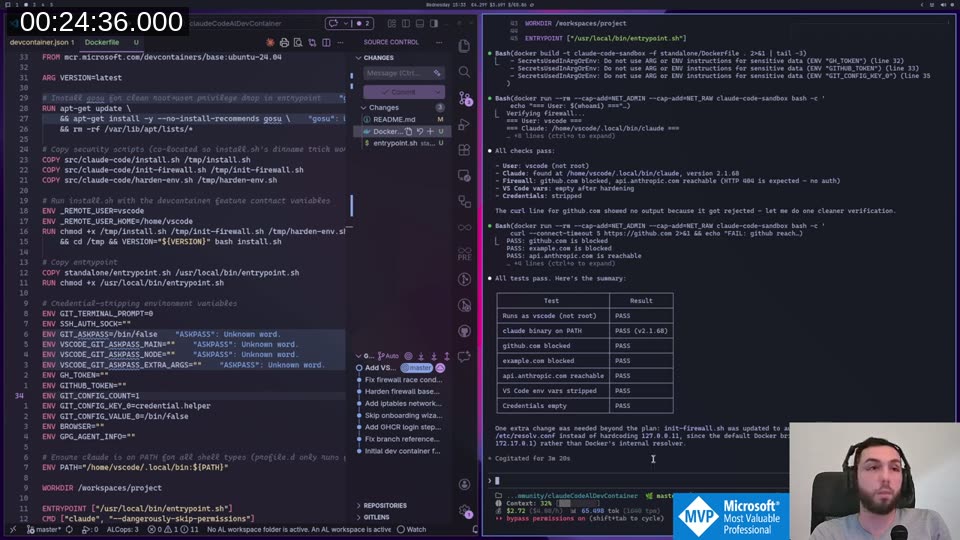Viewport: 960px width, 540px height.
Task: Collapse the Graph section chevron
Action: tap(359, 356)
